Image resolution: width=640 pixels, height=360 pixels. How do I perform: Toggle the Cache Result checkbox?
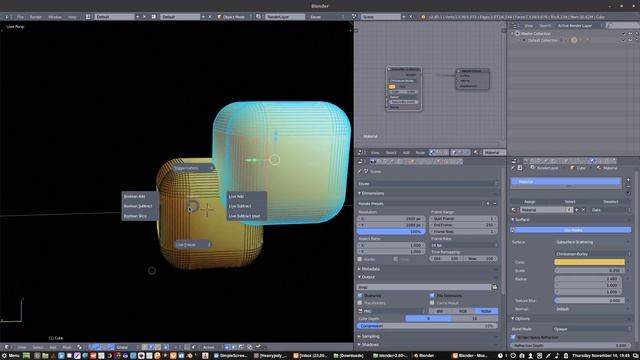(x=432, y=303)
